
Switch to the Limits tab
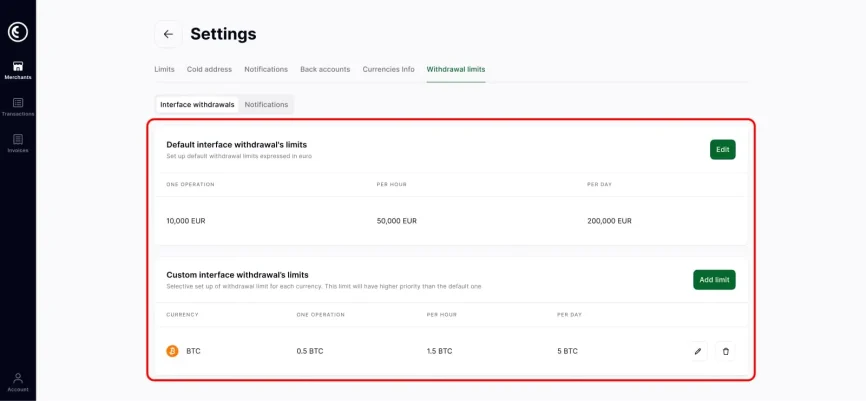pyautogui.click(x=165, y=70)
